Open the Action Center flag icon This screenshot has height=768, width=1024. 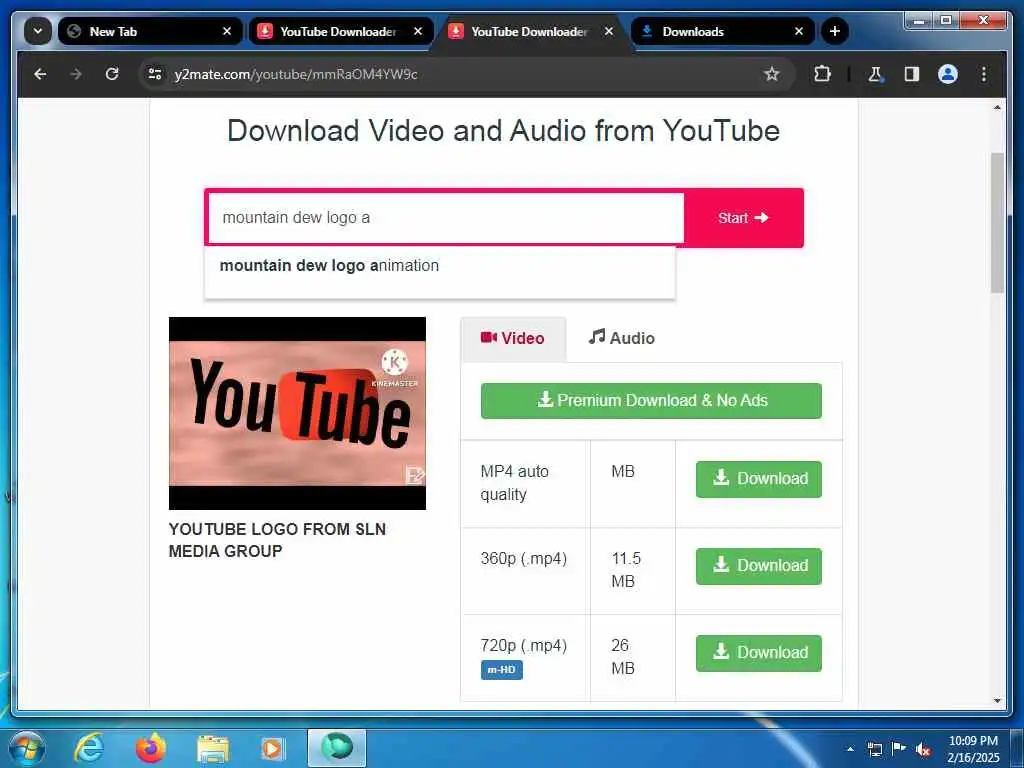click(899, 748)
